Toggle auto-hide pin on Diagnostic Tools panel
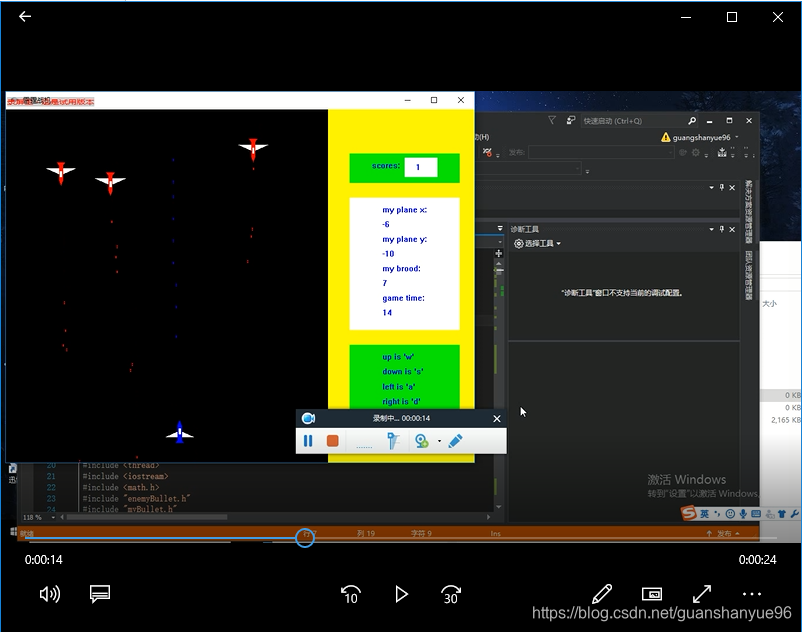802x632 pixels. click(722, 229)
